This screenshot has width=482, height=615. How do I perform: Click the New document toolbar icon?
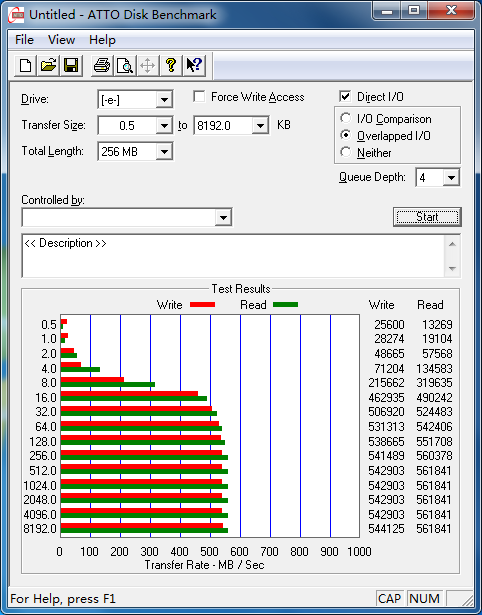click(25, 65)
